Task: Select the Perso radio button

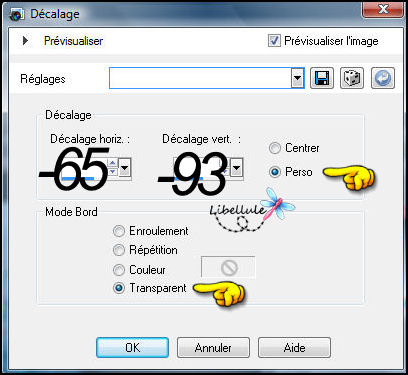Action: pyautogui.click(x=275, y=172)
